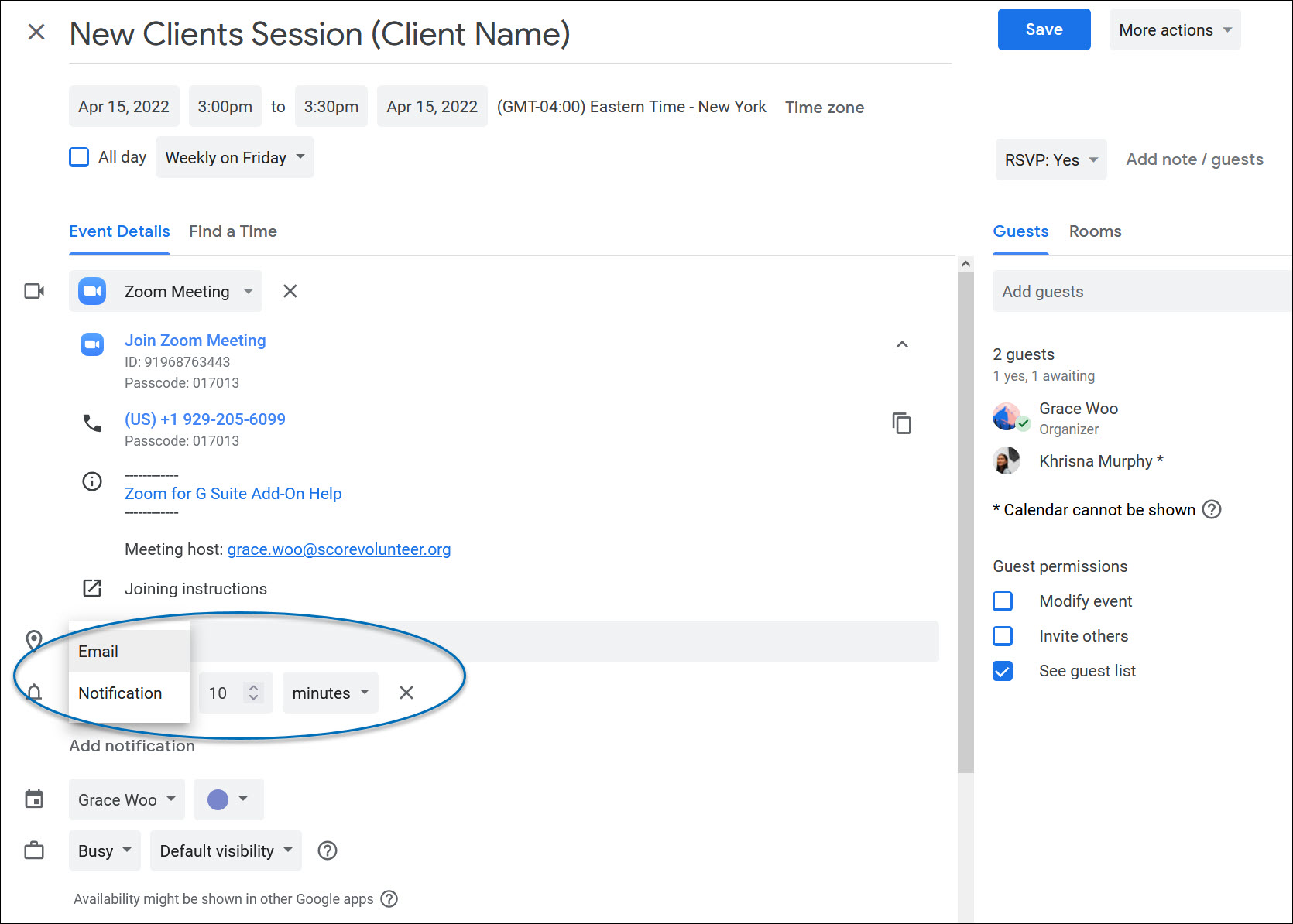The width and height of the screenshot is (1293, 924).
Task: Remove the 10 minutes notification
Action: tap(406, 693)
